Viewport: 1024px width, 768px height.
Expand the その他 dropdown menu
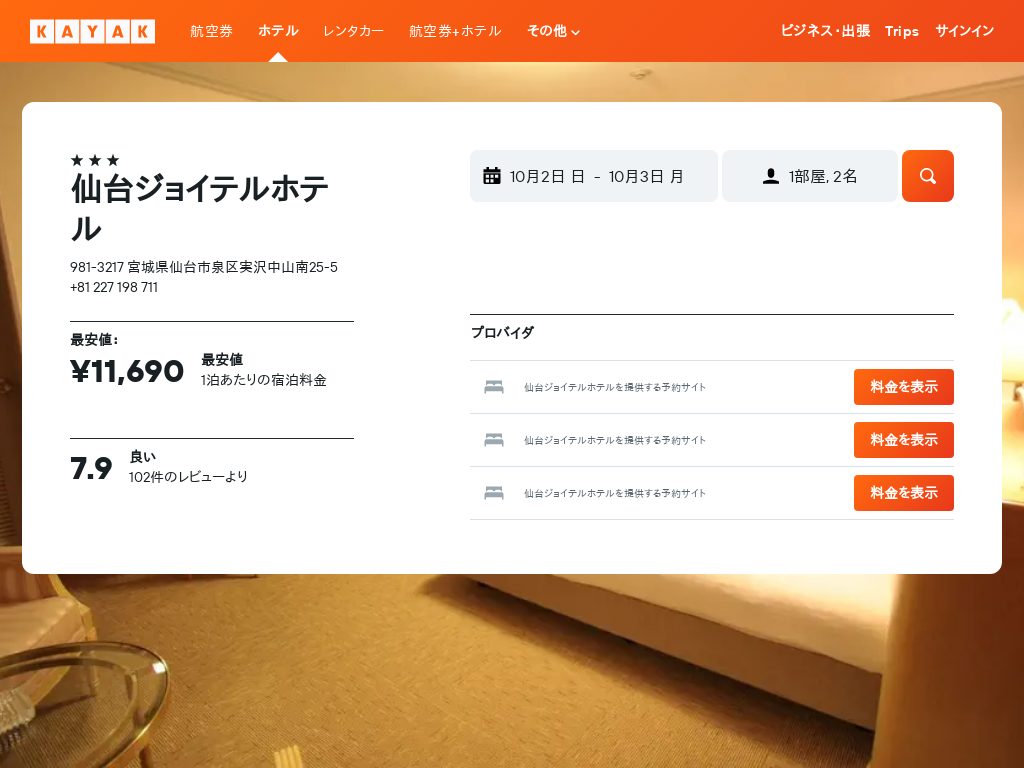point(553,31)
